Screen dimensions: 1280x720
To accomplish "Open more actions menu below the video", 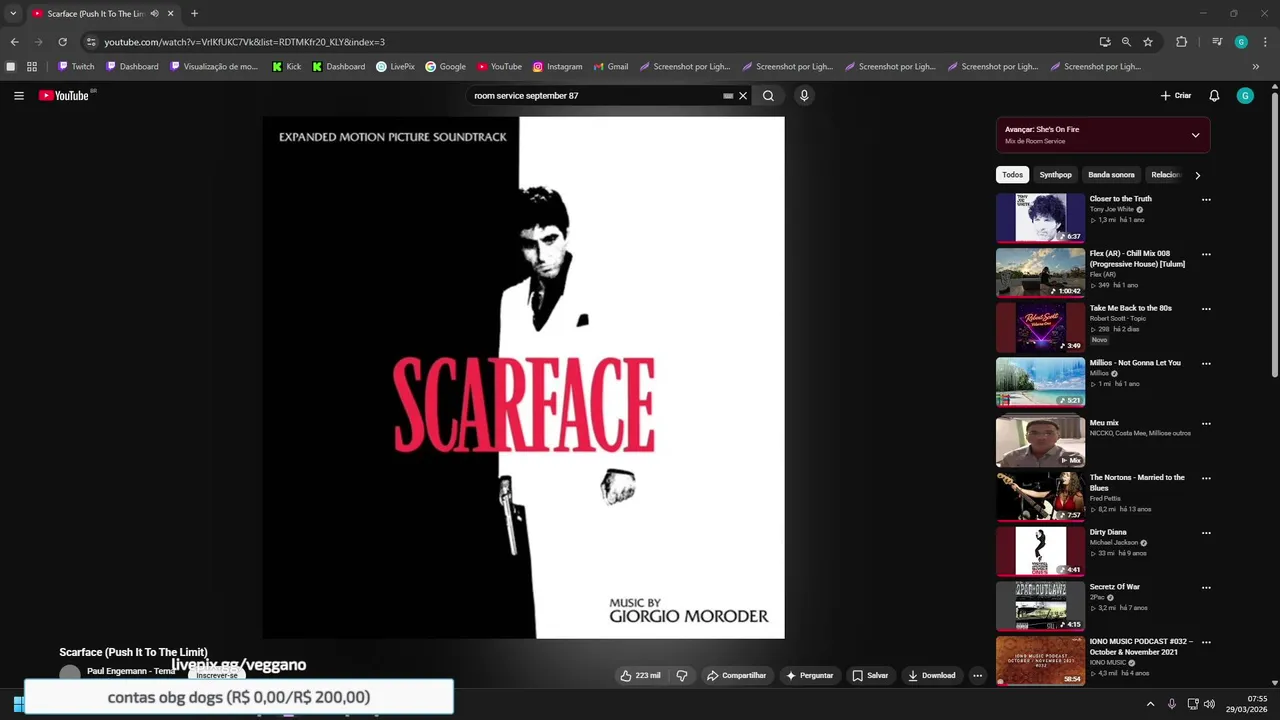I will tap(978, 676).
